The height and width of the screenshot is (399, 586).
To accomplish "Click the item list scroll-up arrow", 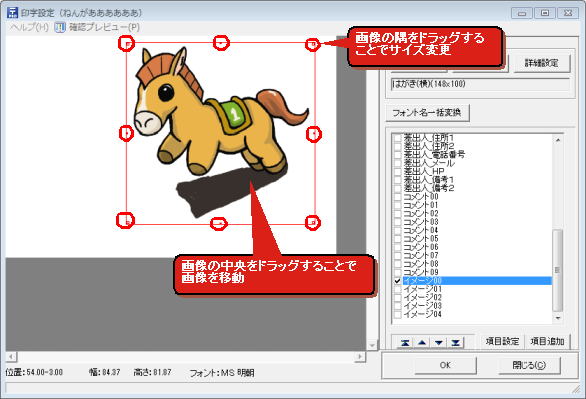I will pyautogui.click(x=558, y=140).
